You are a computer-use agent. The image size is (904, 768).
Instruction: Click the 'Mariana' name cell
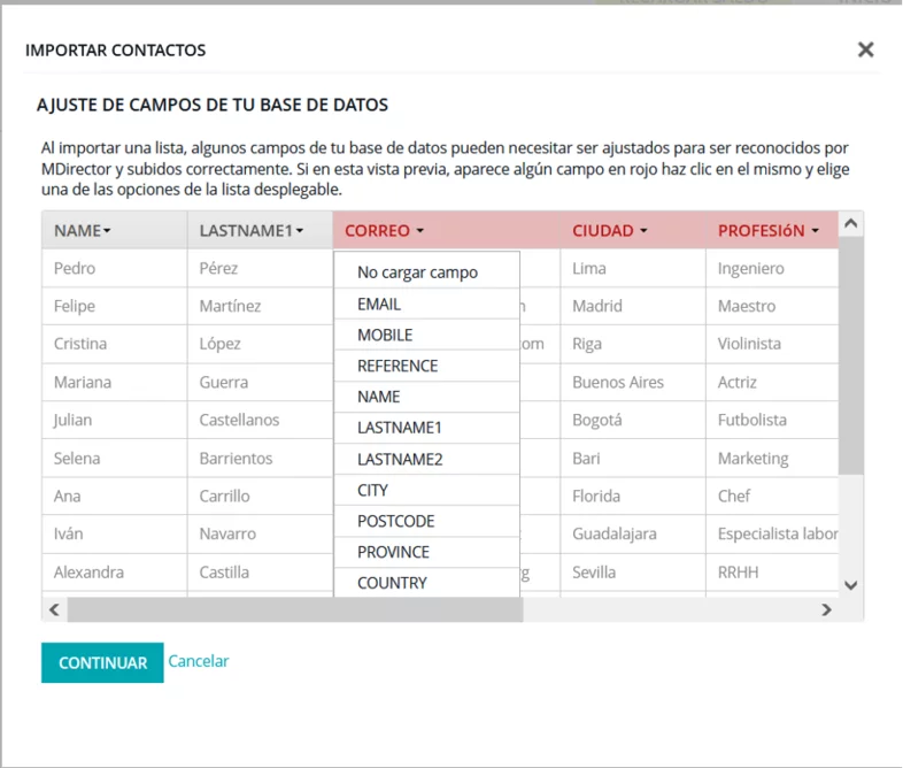tap(114, 382)
